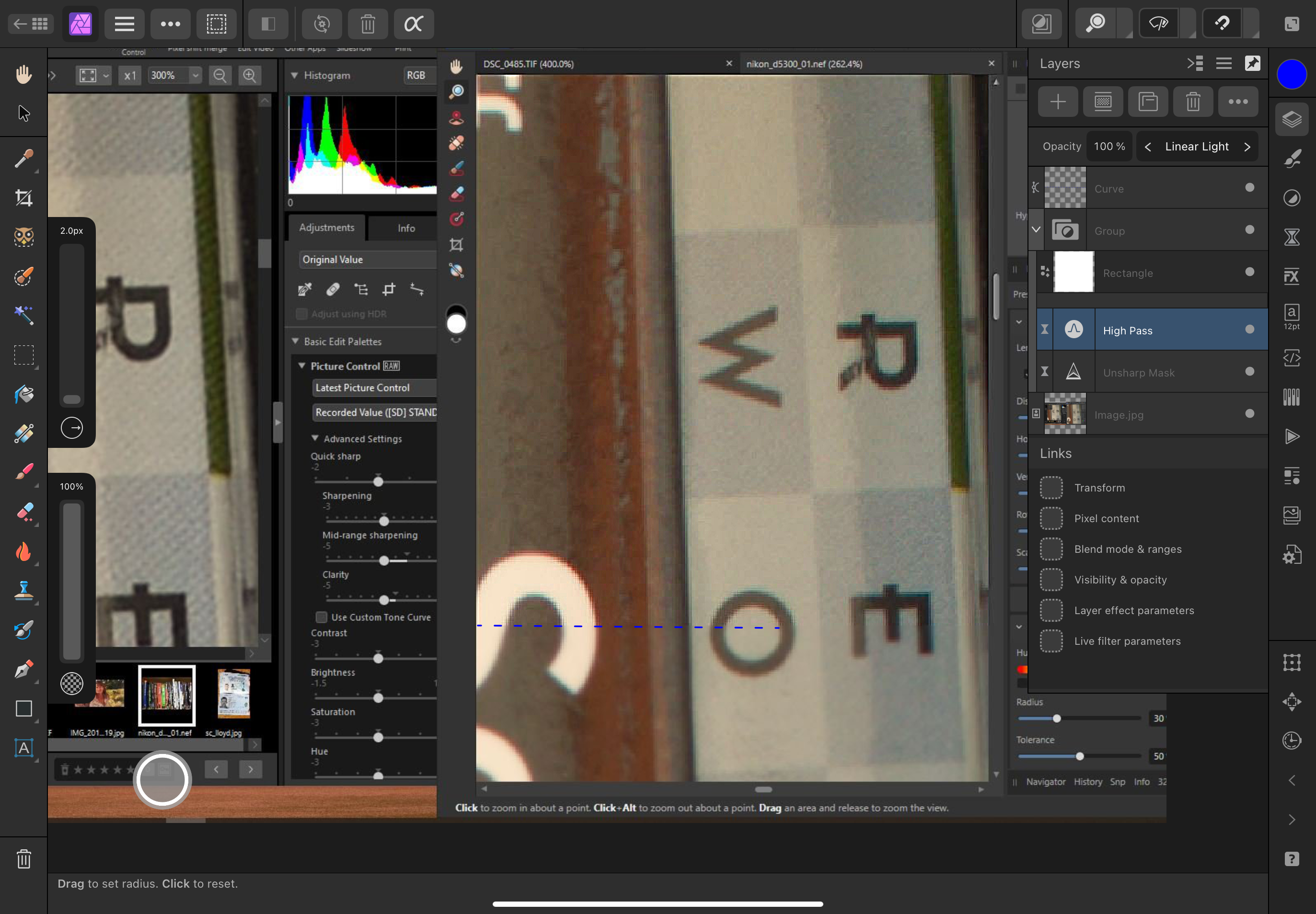Open the document hamburger menu
Image resolution: width=1316 pixels, height=914 pixels.
pyautogui.click(x=124, y=24)
